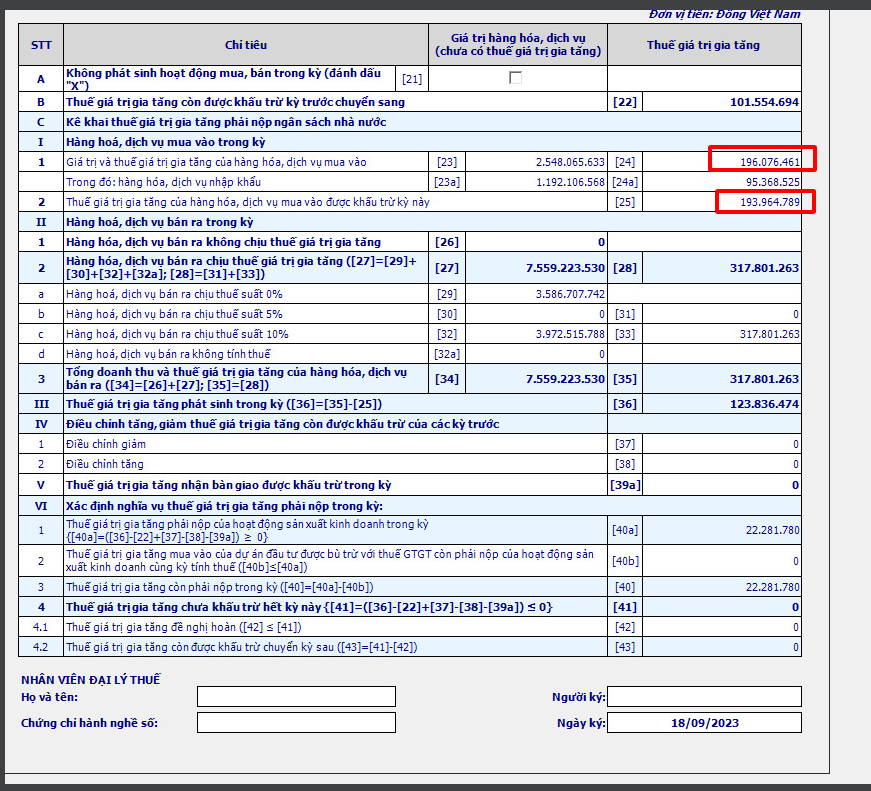Click 'NHÂN VIÊN ĐẠI LÝ THUẾ' heading
The width and height of the screenshot is (871, 791).
[x=91, y=680]
